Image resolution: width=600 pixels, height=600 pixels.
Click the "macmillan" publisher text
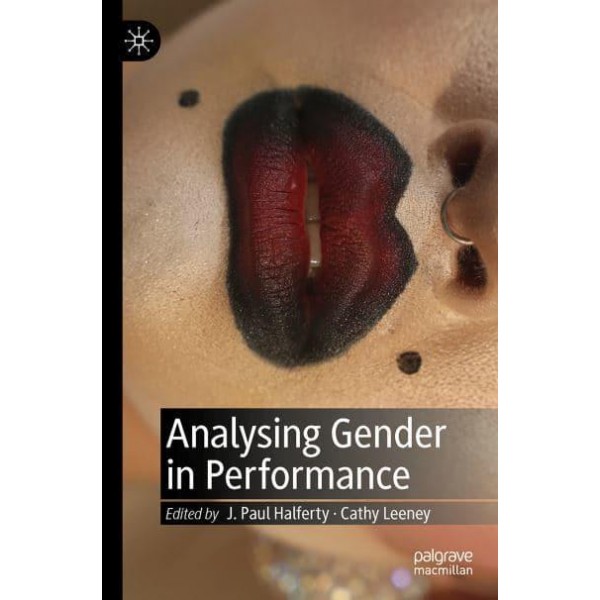coord(443,571)
